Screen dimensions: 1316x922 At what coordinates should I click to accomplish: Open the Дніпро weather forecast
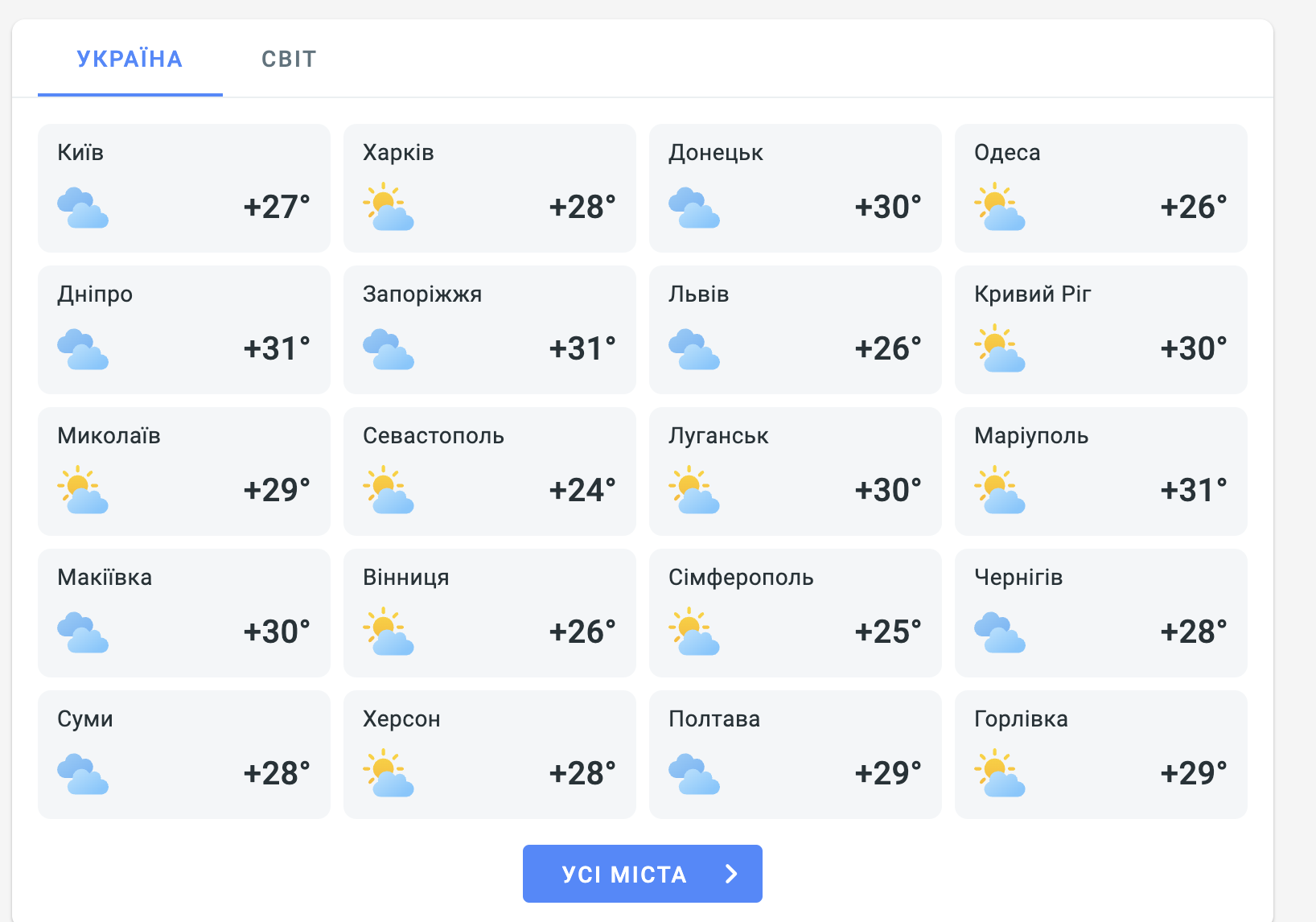(x=184, y=330)
